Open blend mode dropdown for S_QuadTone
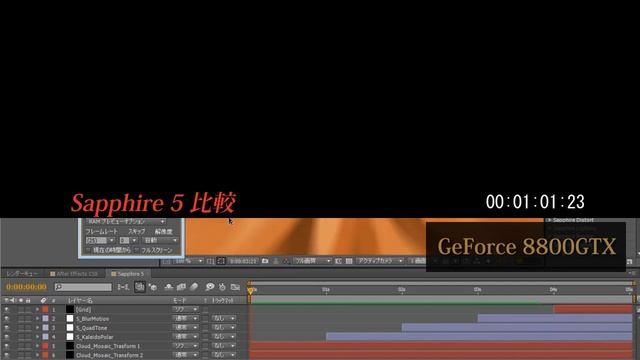 point(185,328)
